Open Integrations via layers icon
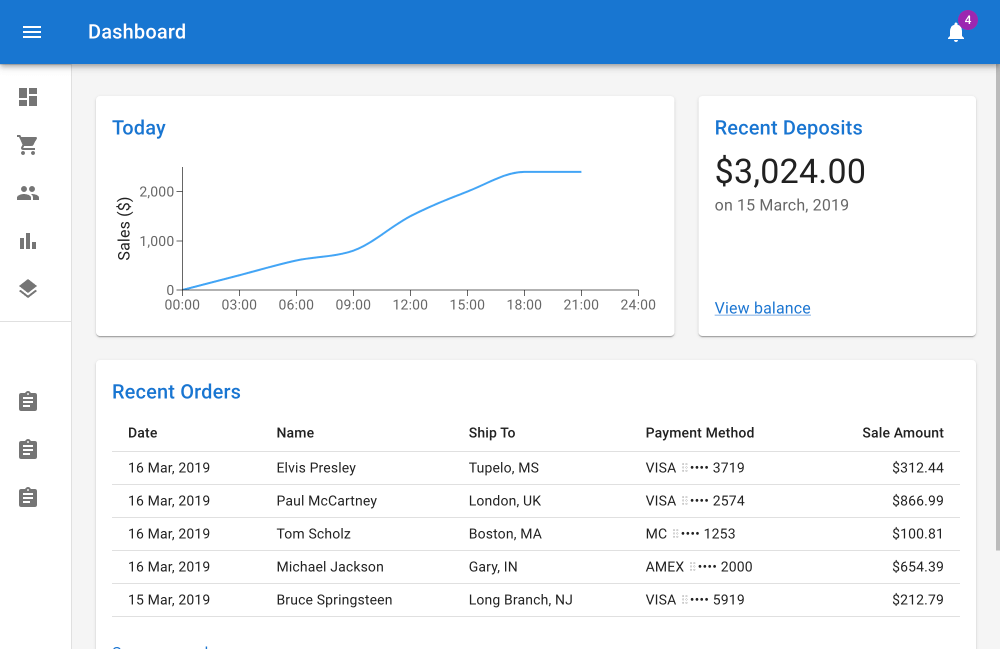 [x=28, y=289]
